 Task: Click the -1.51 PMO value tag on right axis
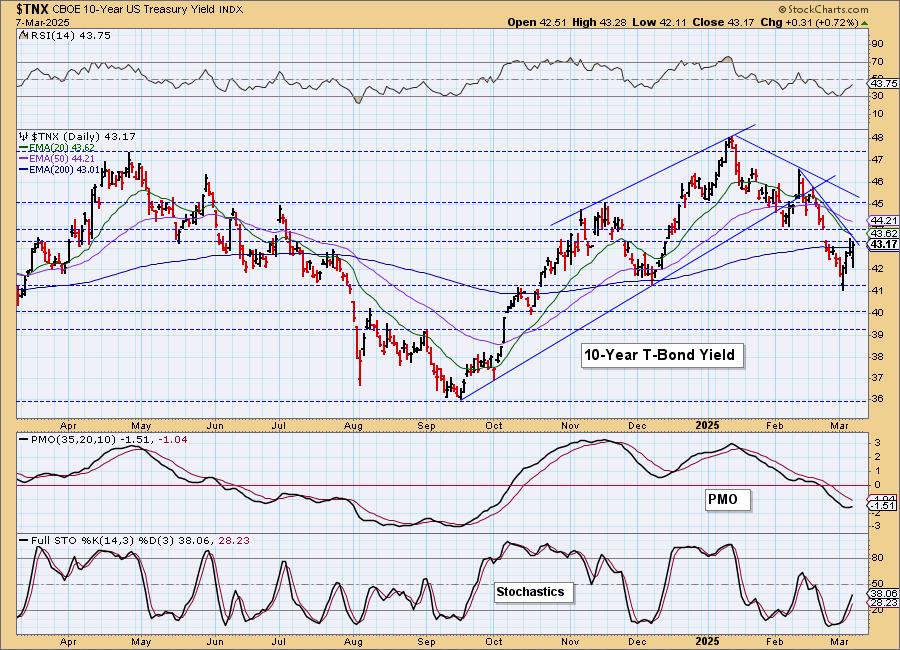(x=884, y=506)
